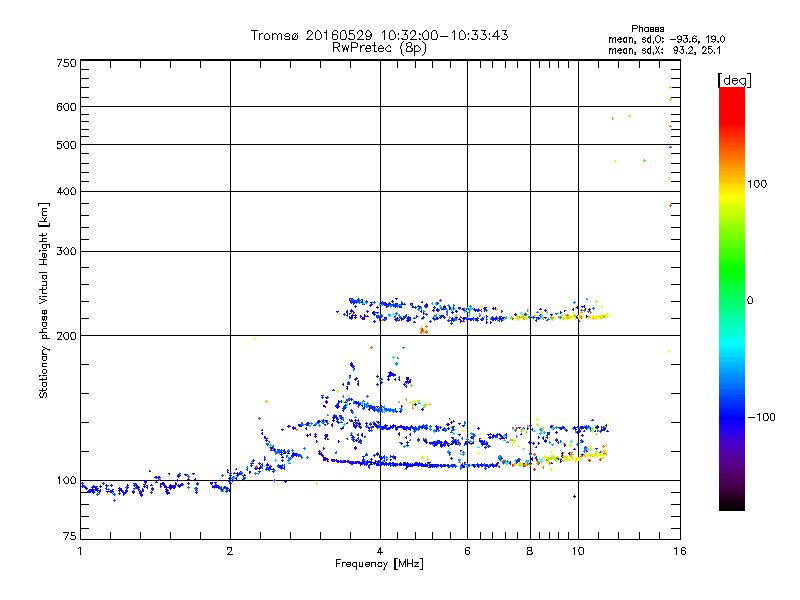800x600 pixels.
Task: Click the x-axis tick label "4"
Action: pyautogui.click(x=380, y=551)
